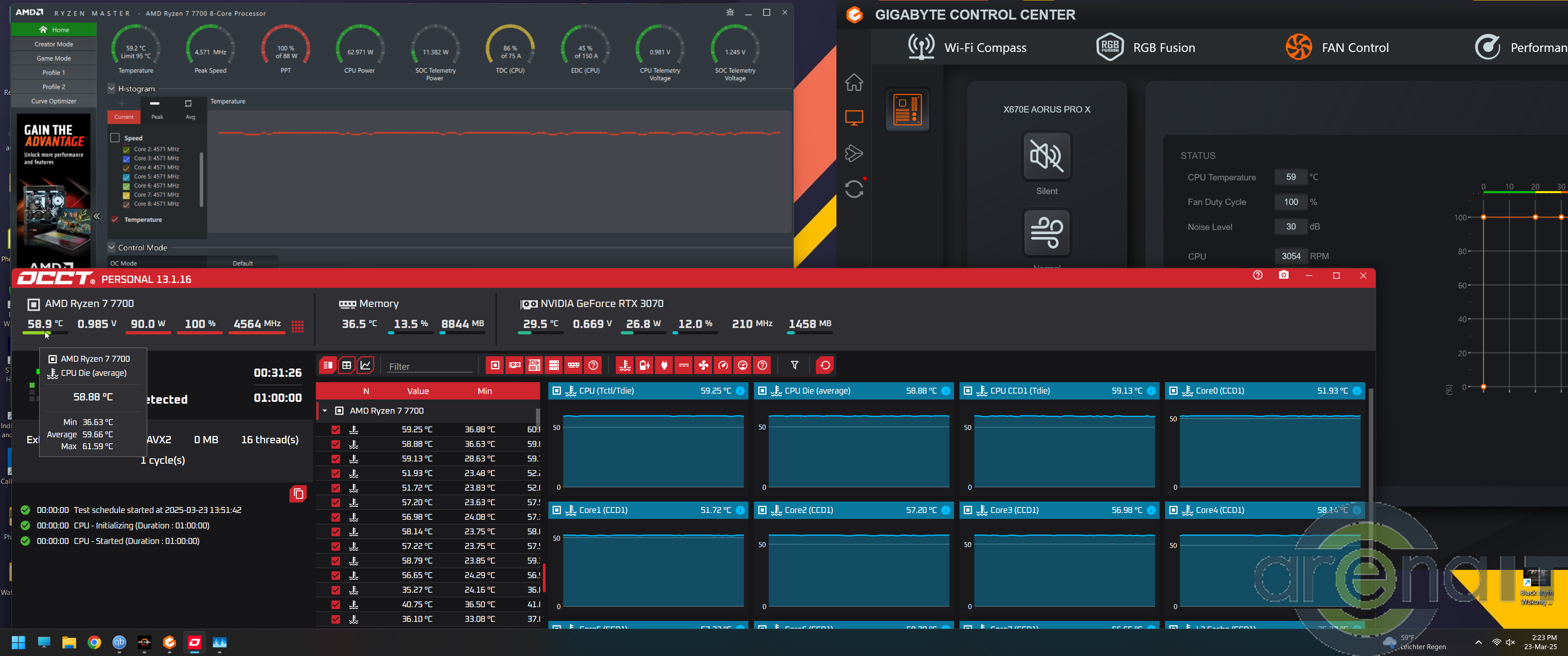Screen dimensions: 1568x656
Task: Toggle the fan sensor filter in OCCT
Action: pos(703,365)
